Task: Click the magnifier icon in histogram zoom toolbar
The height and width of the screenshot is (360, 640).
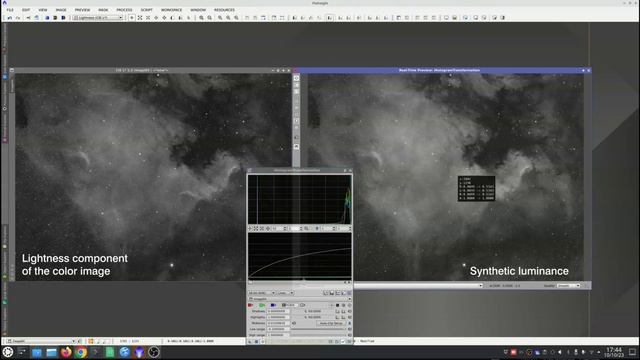Action: pos(306,229)
